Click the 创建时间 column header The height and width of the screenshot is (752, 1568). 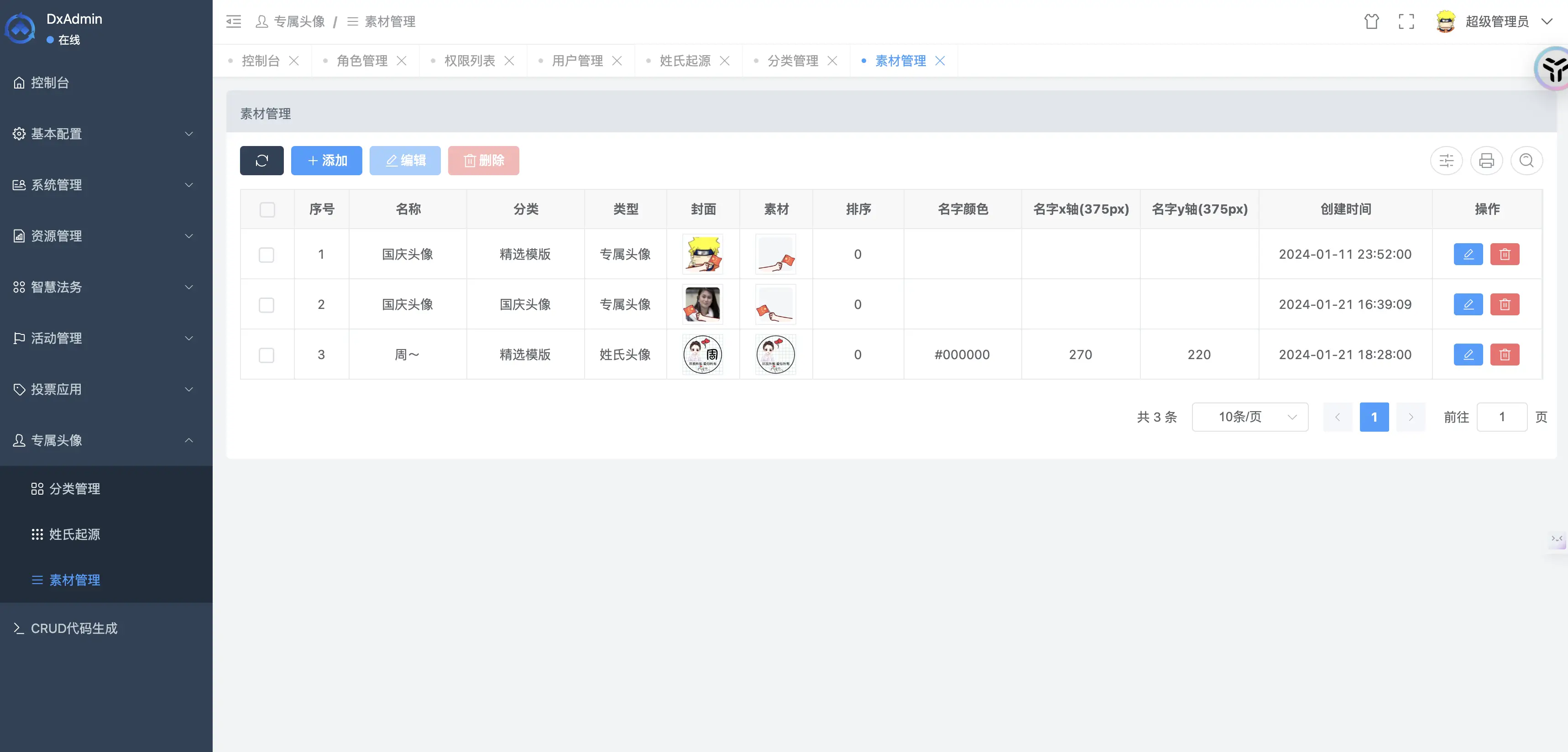1345,209
